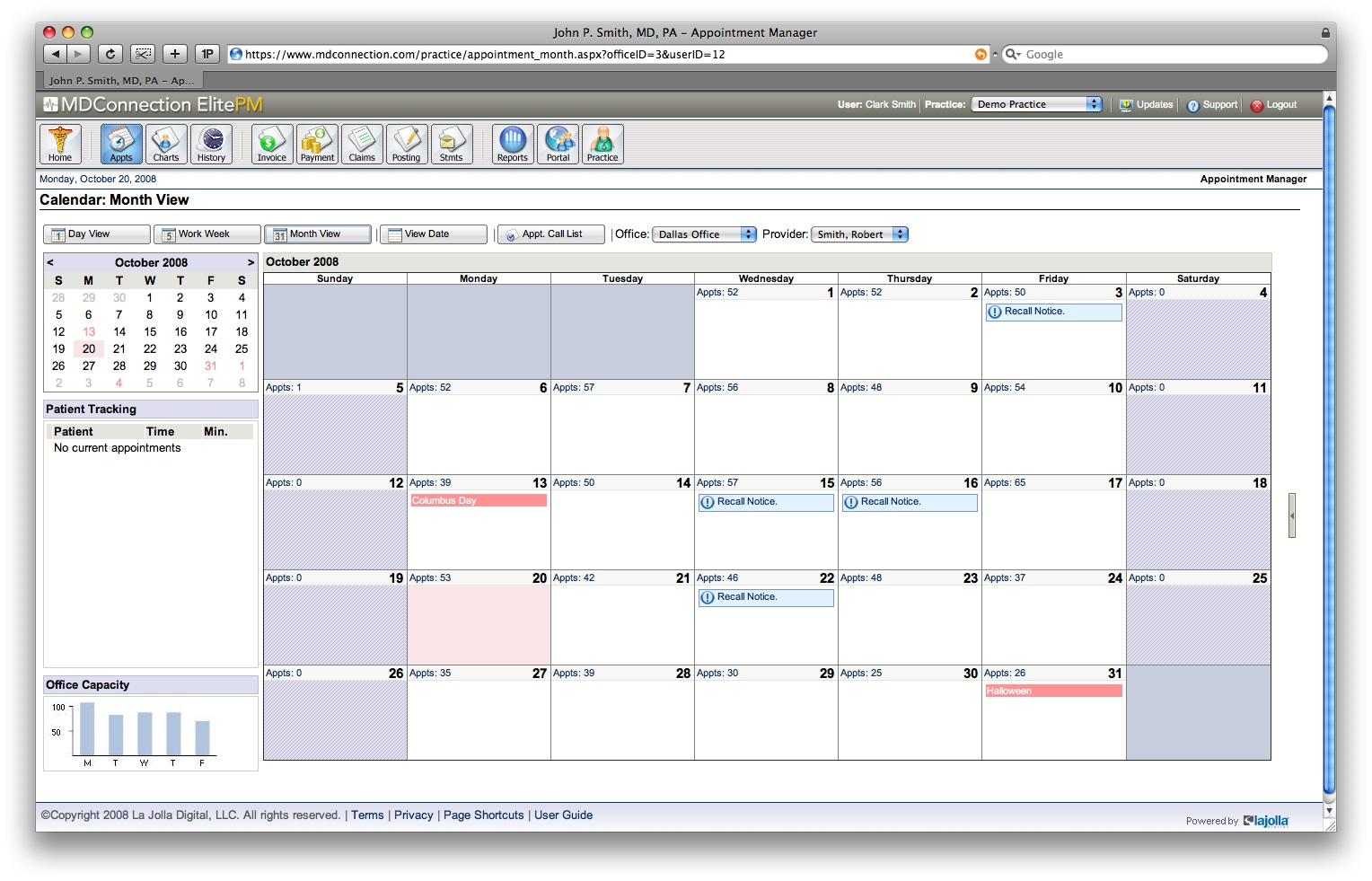Open the Provider dropdown showing Smith, Robert

pos(860,234)
